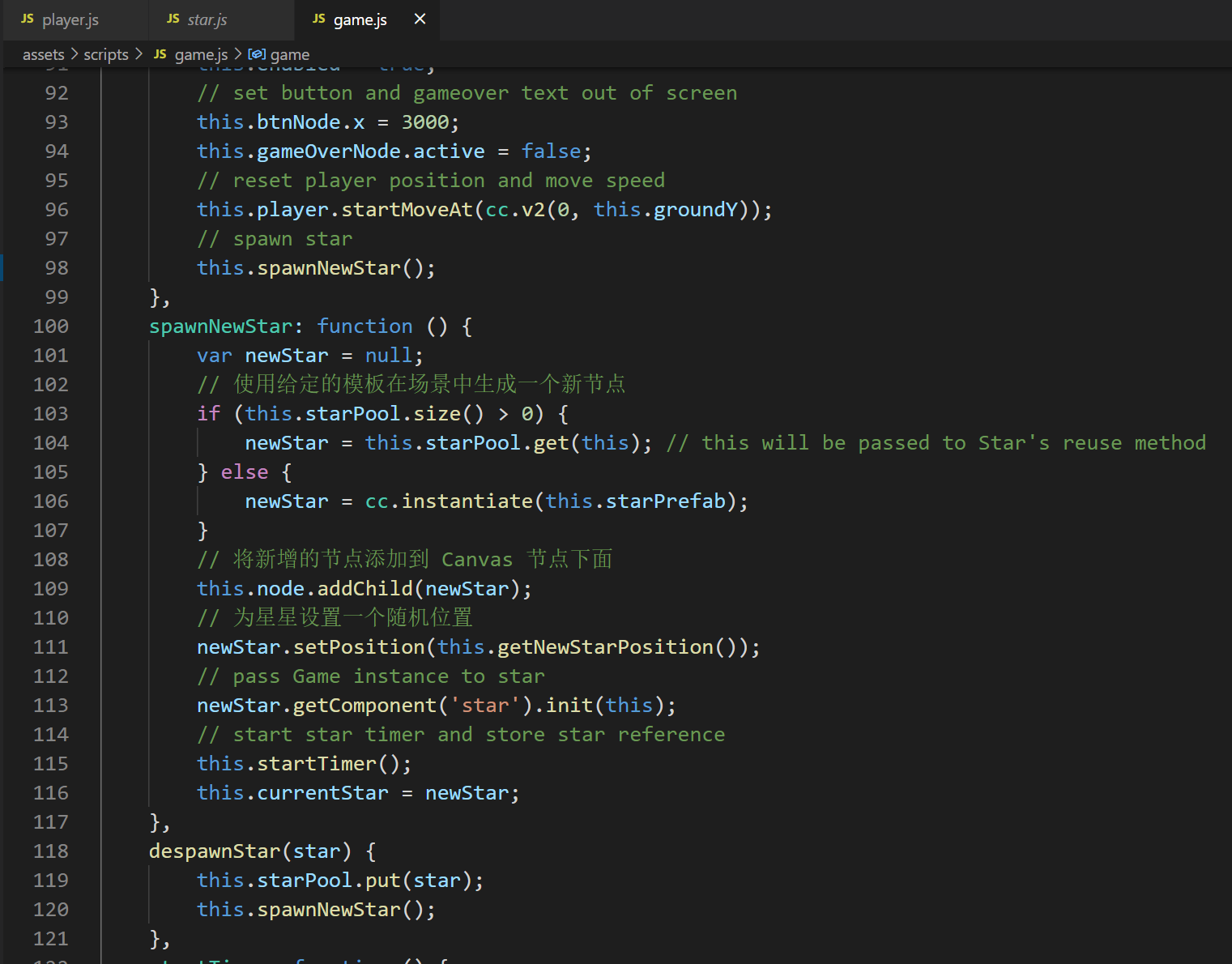Open the assets breadcrumb folder

43,54
